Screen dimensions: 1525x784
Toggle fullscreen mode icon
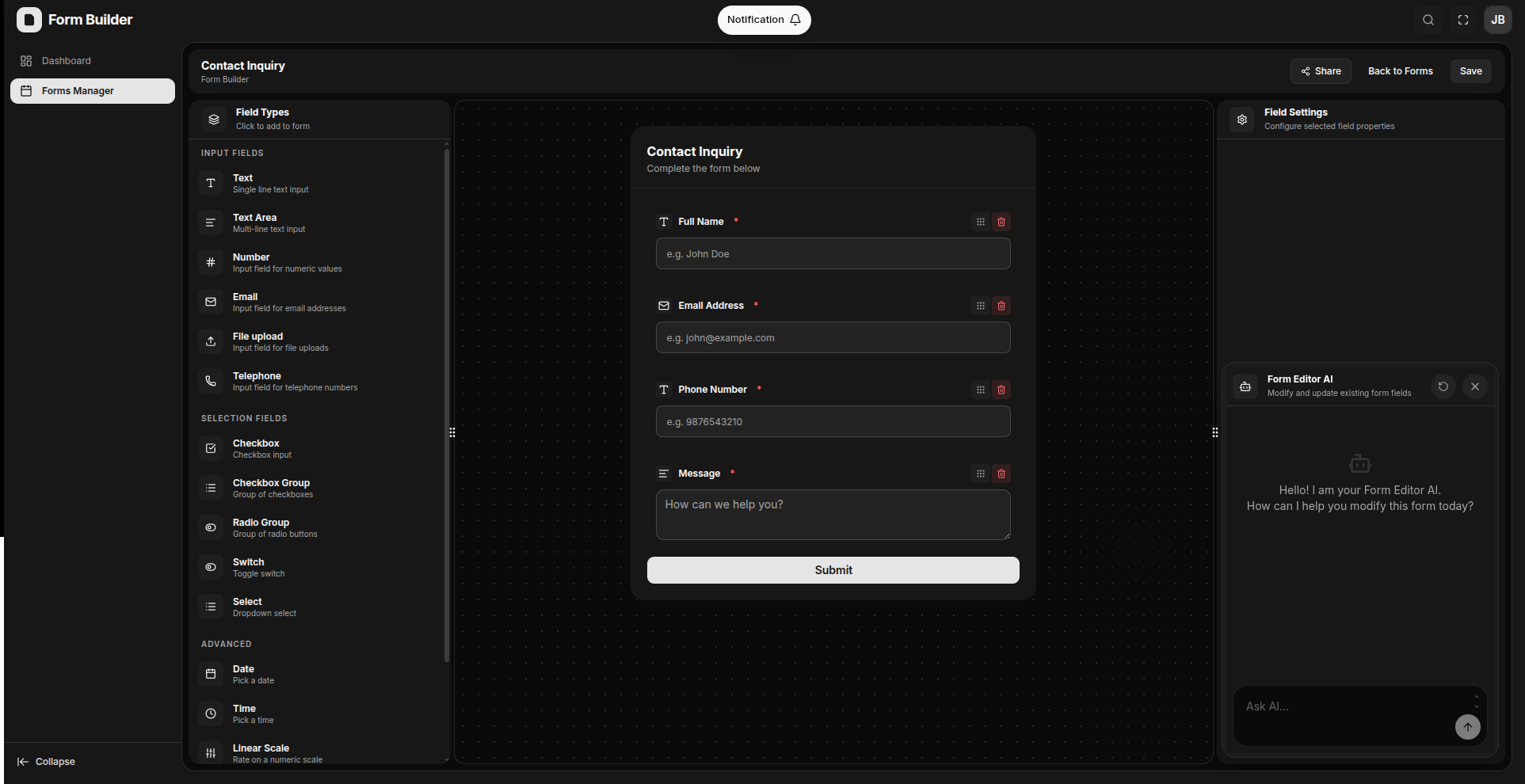1462,20
